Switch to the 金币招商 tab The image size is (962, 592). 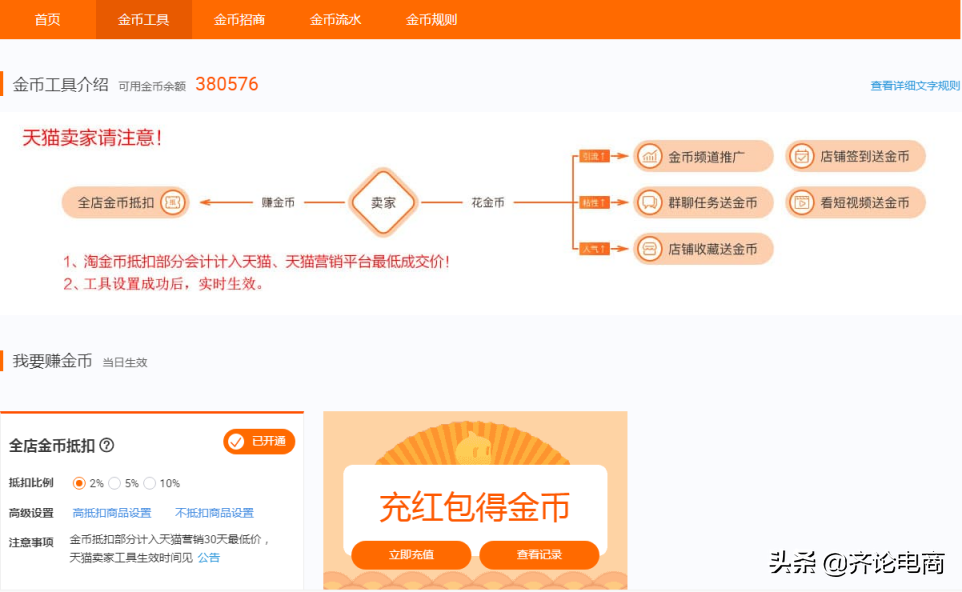point(239,20)
